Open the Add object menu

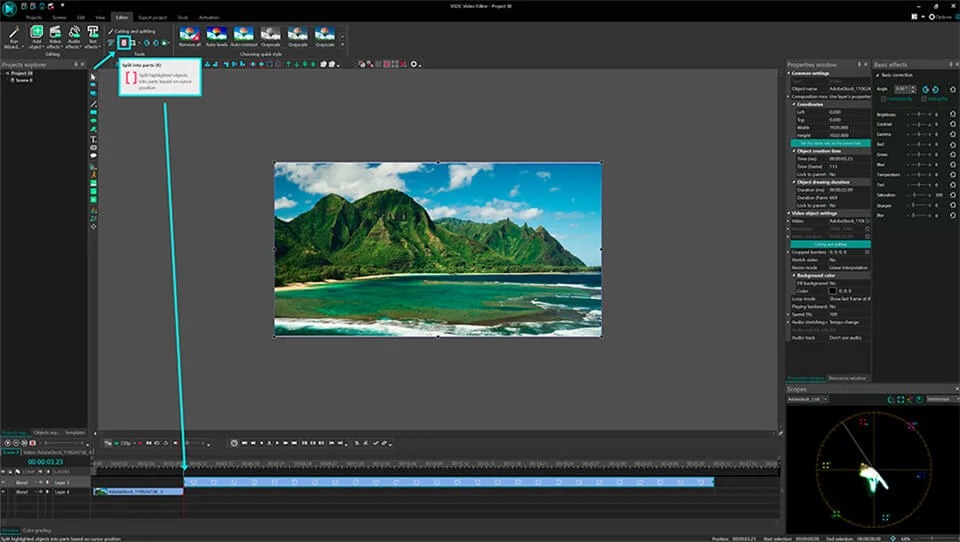(x=36, y=37)
